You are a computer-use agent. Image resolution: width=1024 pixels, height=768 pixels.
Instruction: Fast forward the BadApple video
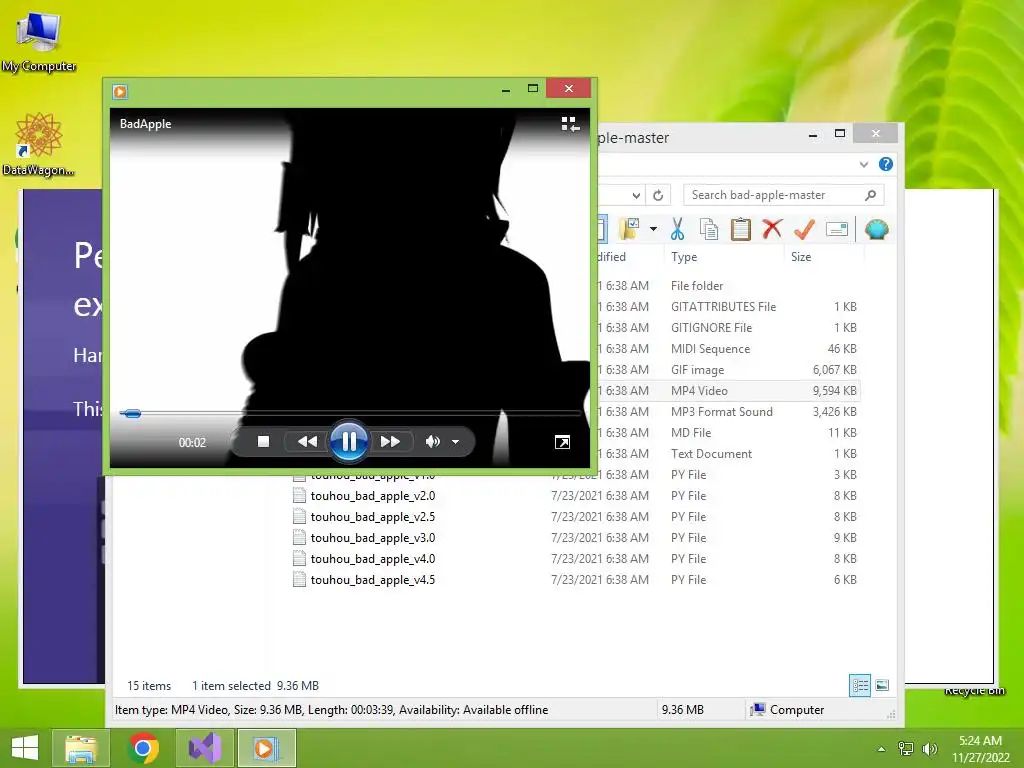coord(391,441)
